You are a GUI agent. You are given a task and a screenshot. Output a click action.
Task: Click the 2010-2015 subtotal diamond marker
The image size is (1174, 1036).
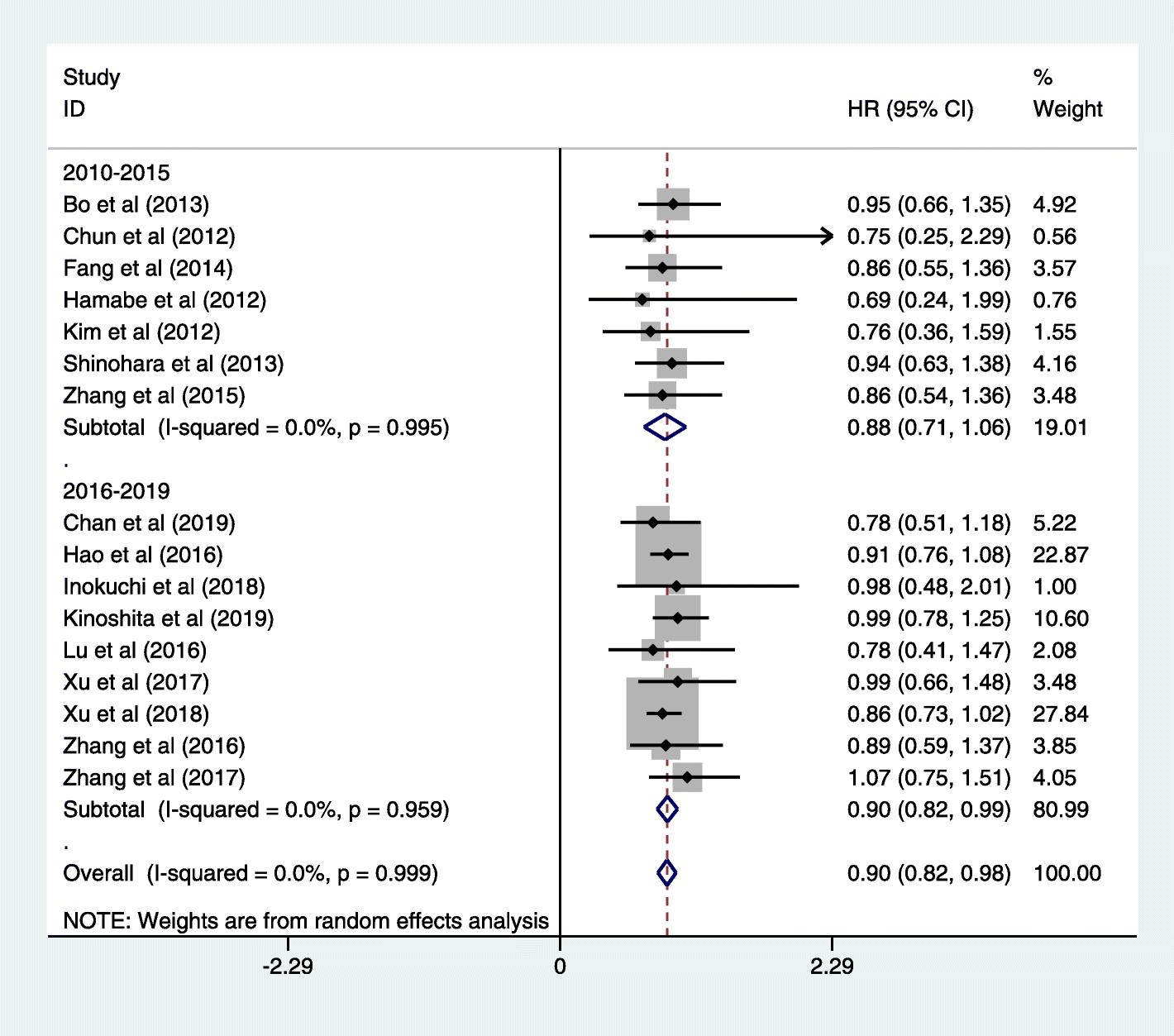tap(665, 427)
